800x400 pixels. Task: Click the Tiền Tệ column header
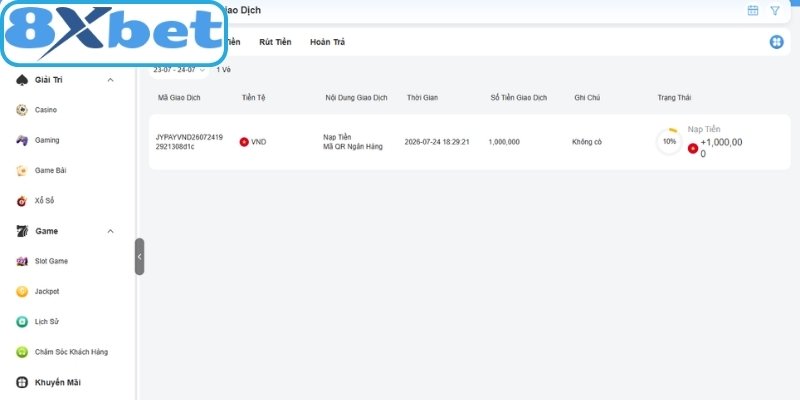click(254, 97)
